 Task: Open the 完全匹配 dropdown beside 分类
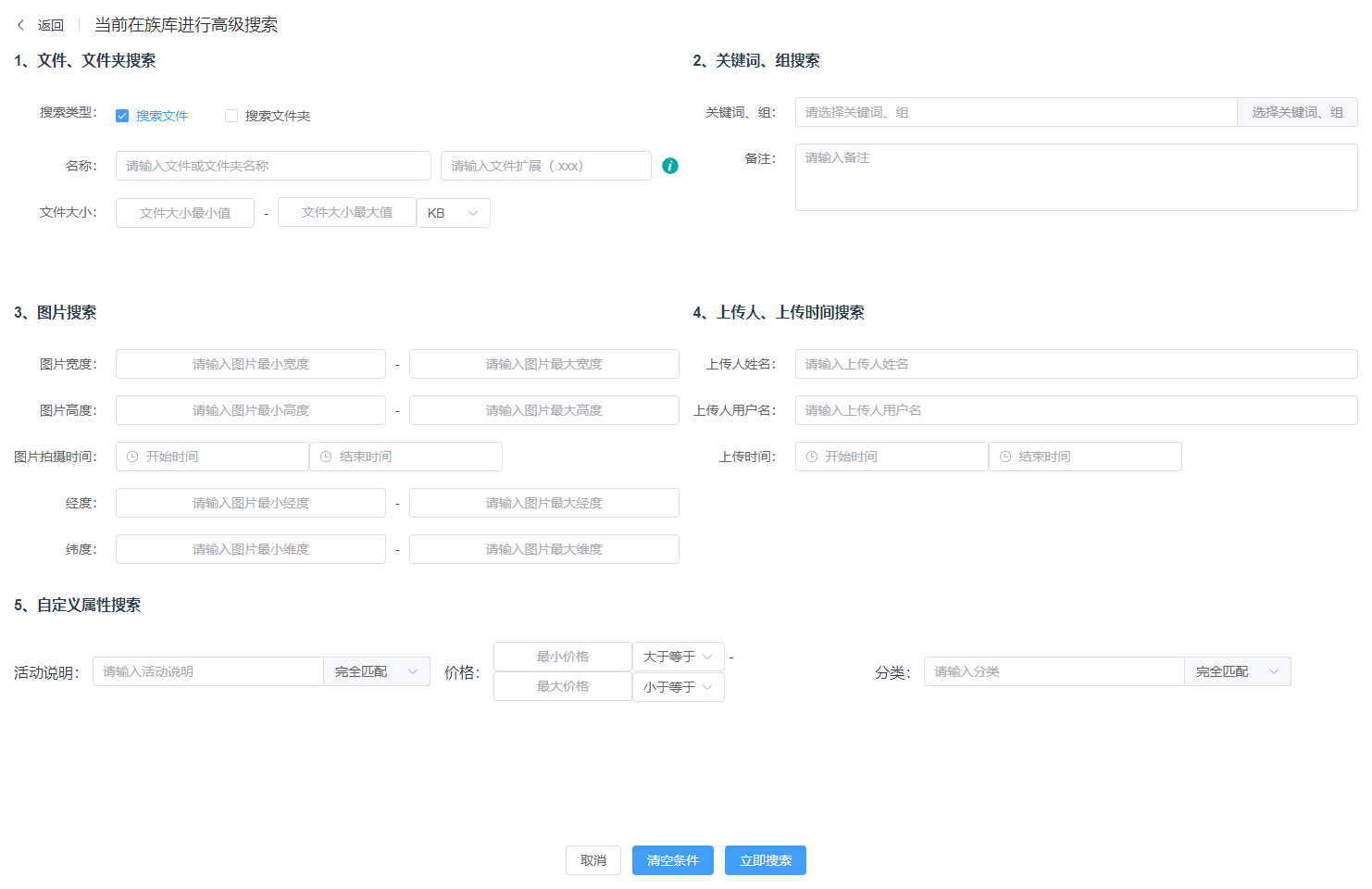(1237, 670)
